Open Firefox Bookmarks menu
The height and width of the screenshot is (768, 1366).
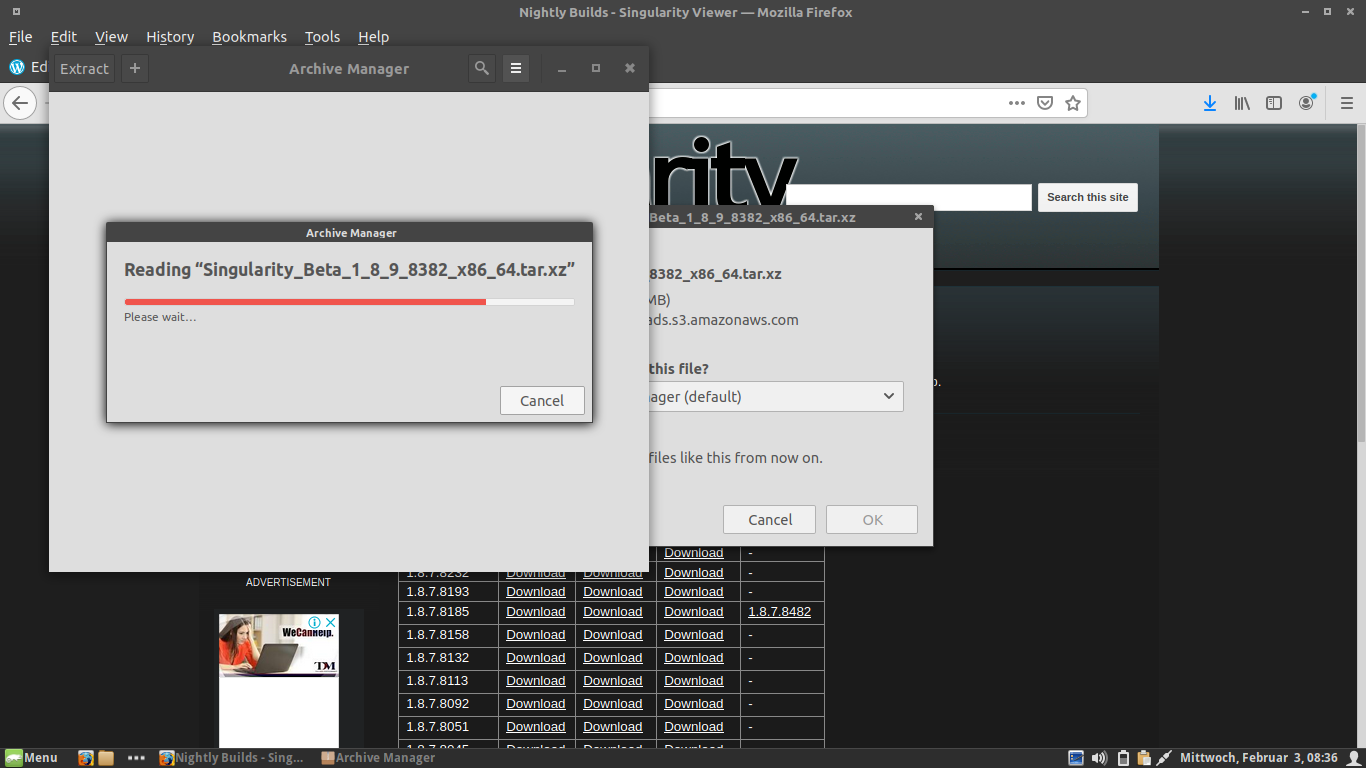(249, 37)
